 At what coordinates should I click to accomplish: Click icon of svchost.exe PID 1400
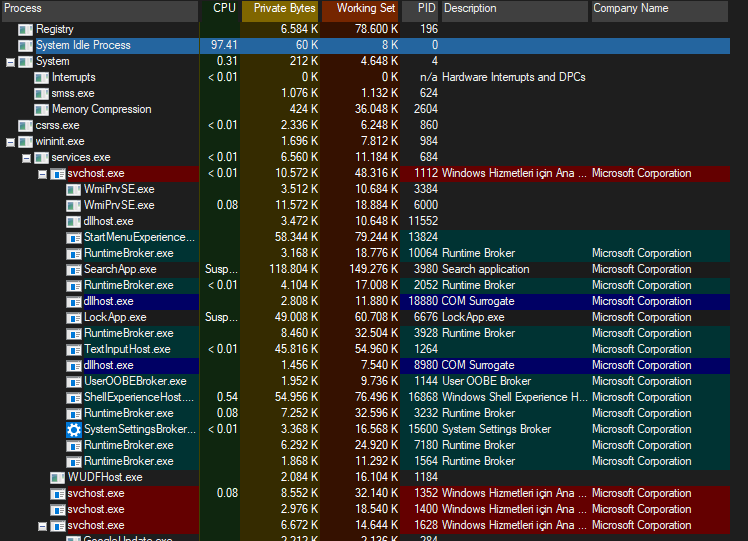tap(58, 510)
